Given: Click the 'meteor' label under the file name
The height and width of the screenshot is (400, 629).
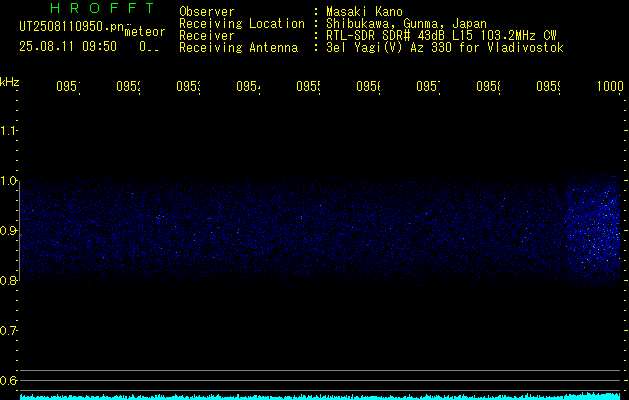Looking at the screenshot, I should [145, 32].
